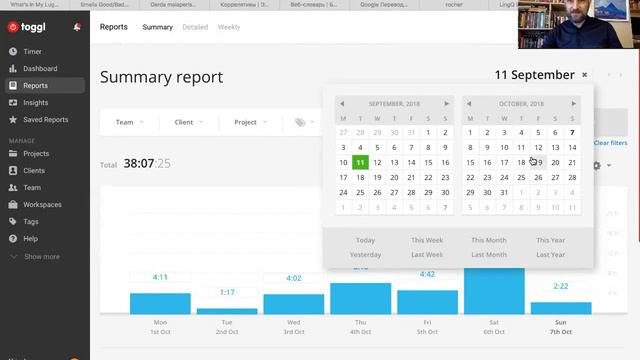Click the Tue 2nd Oct bar

227,311
